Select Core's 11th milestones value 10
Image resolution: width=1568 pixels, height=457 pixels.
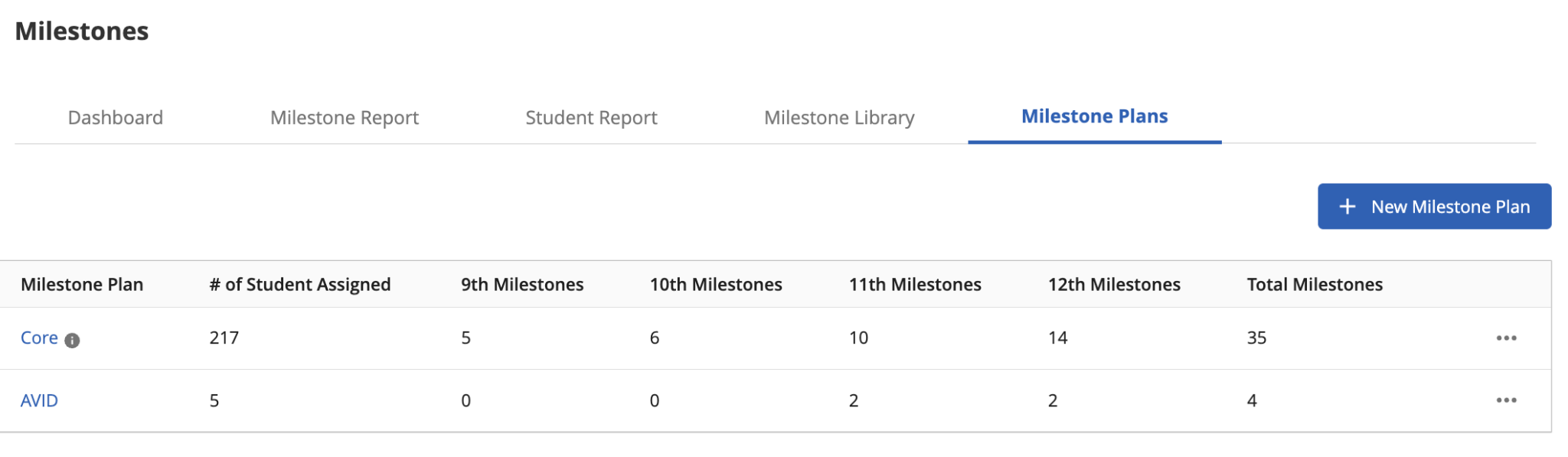[x=858, y=338]
